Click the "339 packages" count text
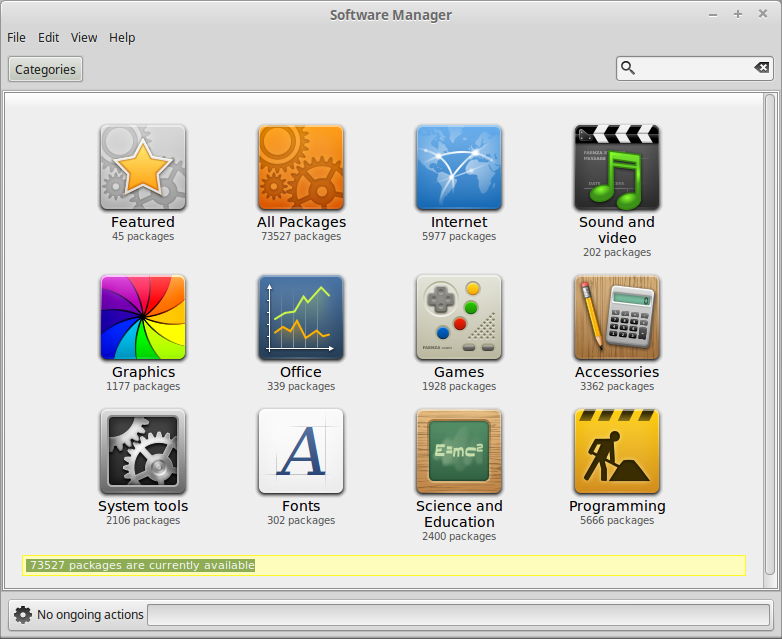This screenshot has height=639, width=782. 301,387
